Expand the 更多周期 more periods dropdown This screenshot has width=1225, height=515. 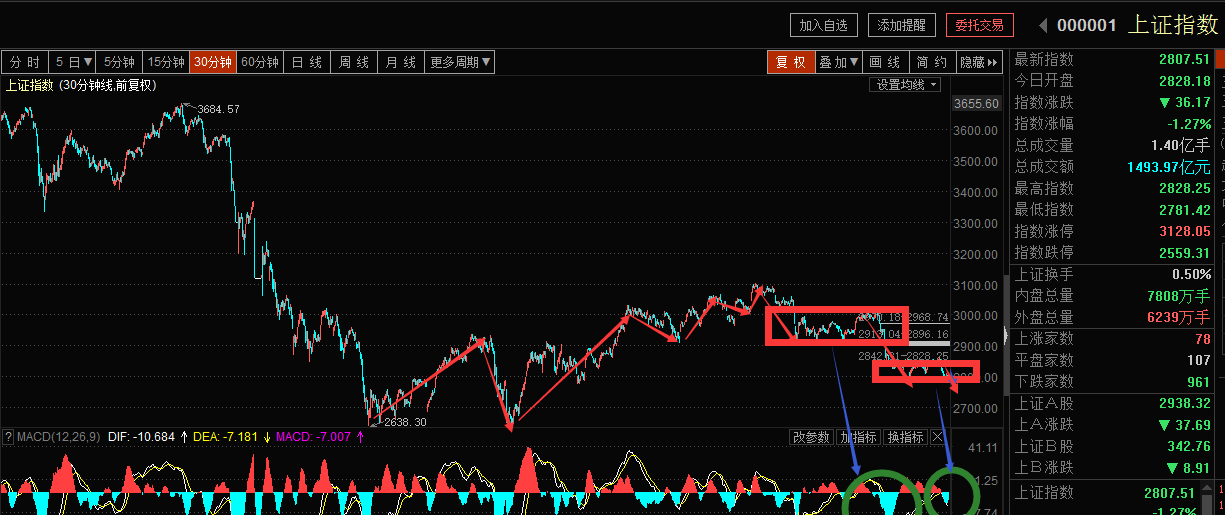(460, 62)
